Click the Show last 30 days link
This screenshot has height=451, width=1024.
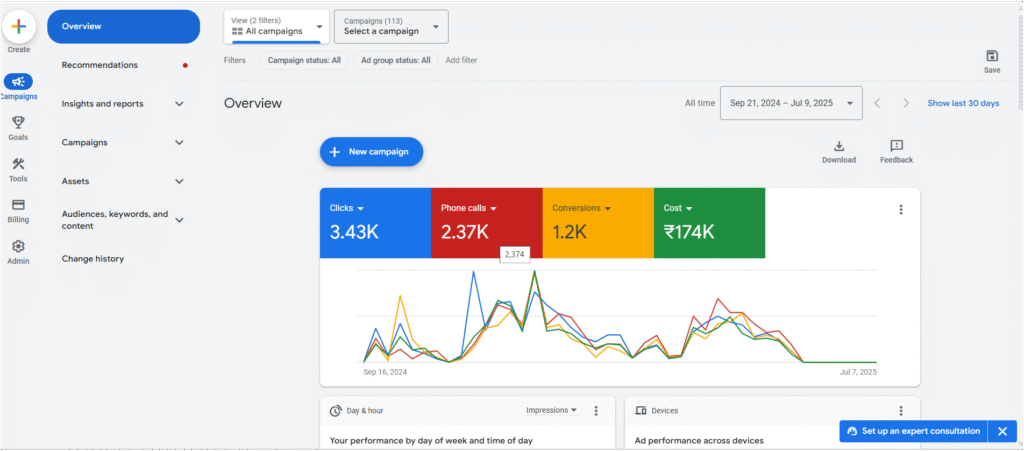click(x=963, y=104)
